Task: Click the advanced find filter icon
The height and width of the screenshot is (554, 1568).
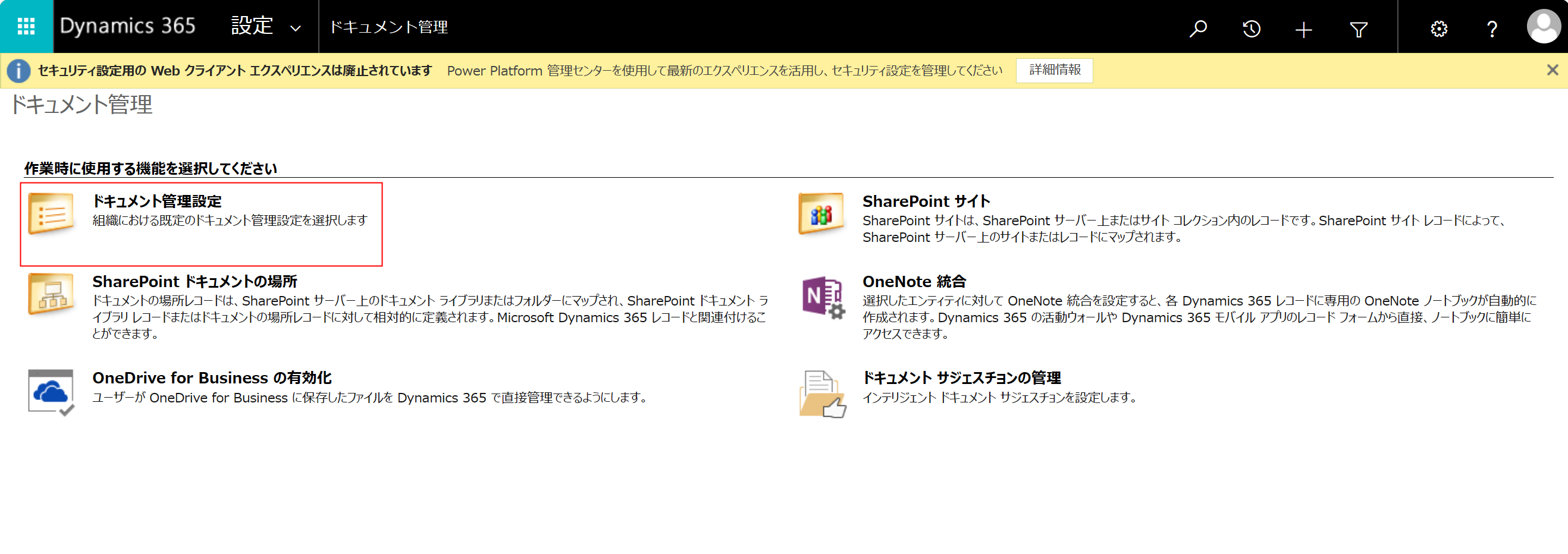Action: click(1359, 27)
